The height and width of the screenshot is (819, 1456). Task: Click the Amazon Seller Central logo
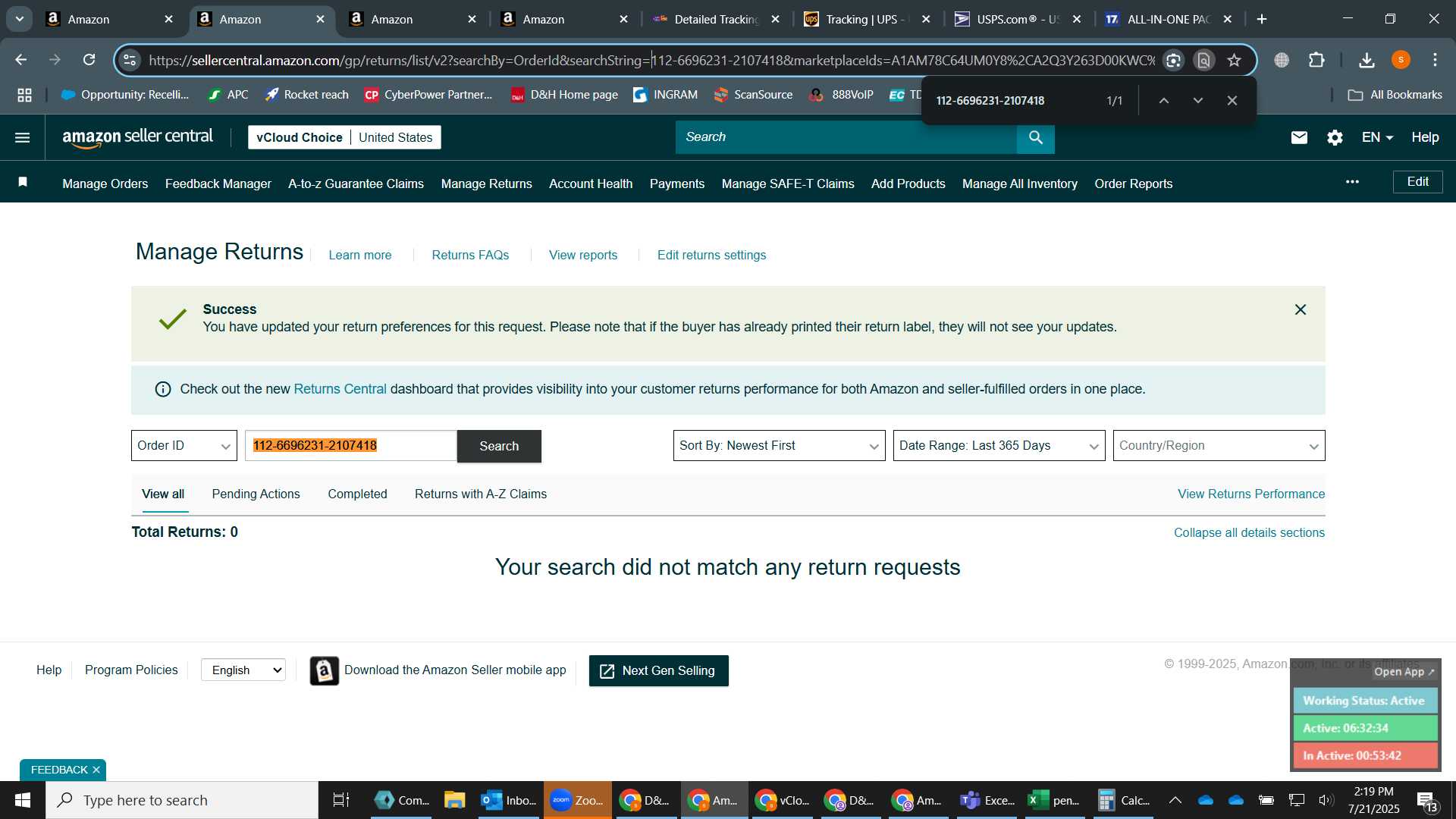pos(137,137)
